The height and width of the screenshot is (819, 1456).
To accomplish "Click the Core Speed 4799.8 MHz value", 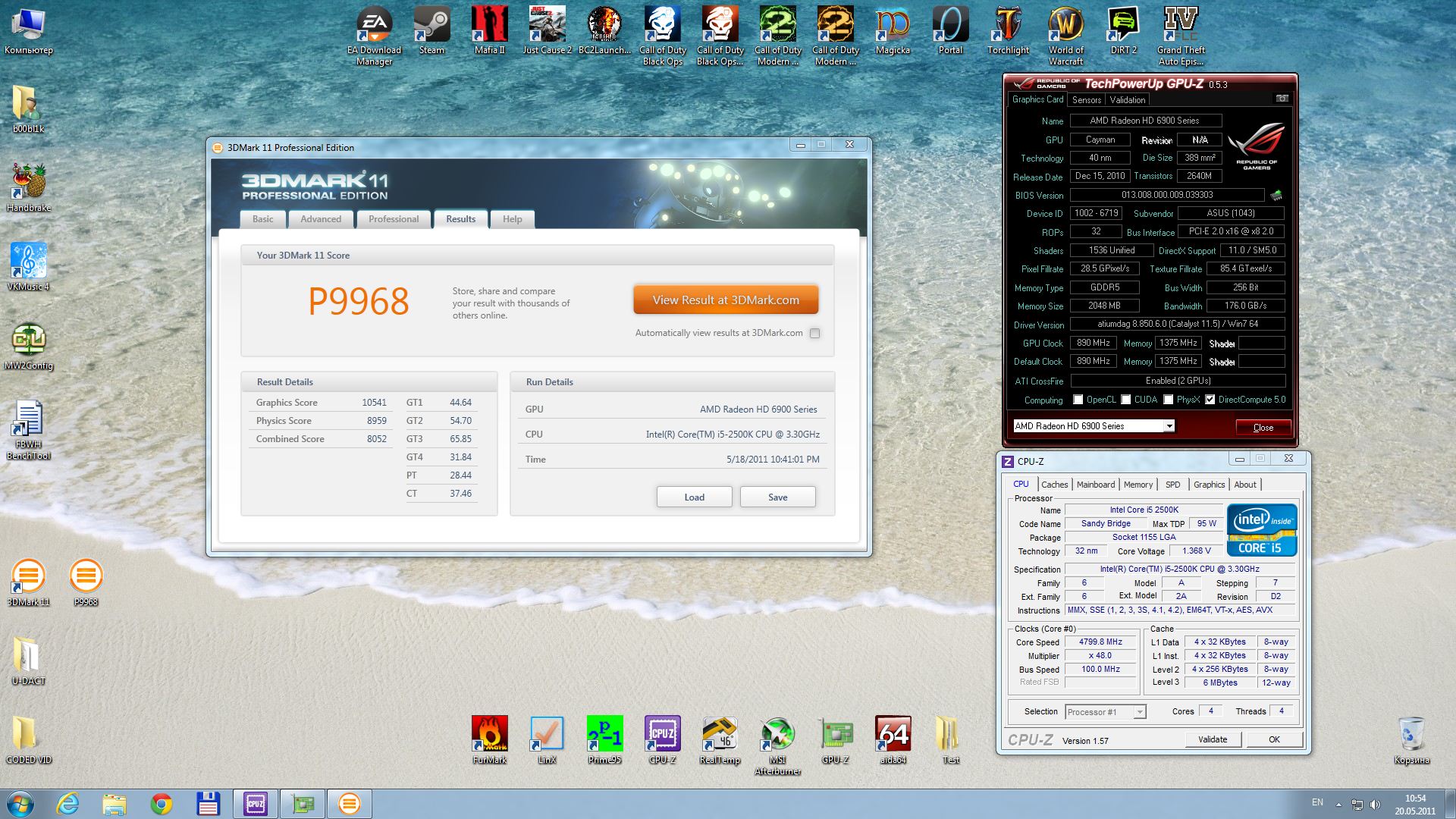I will click(1100, 642).
